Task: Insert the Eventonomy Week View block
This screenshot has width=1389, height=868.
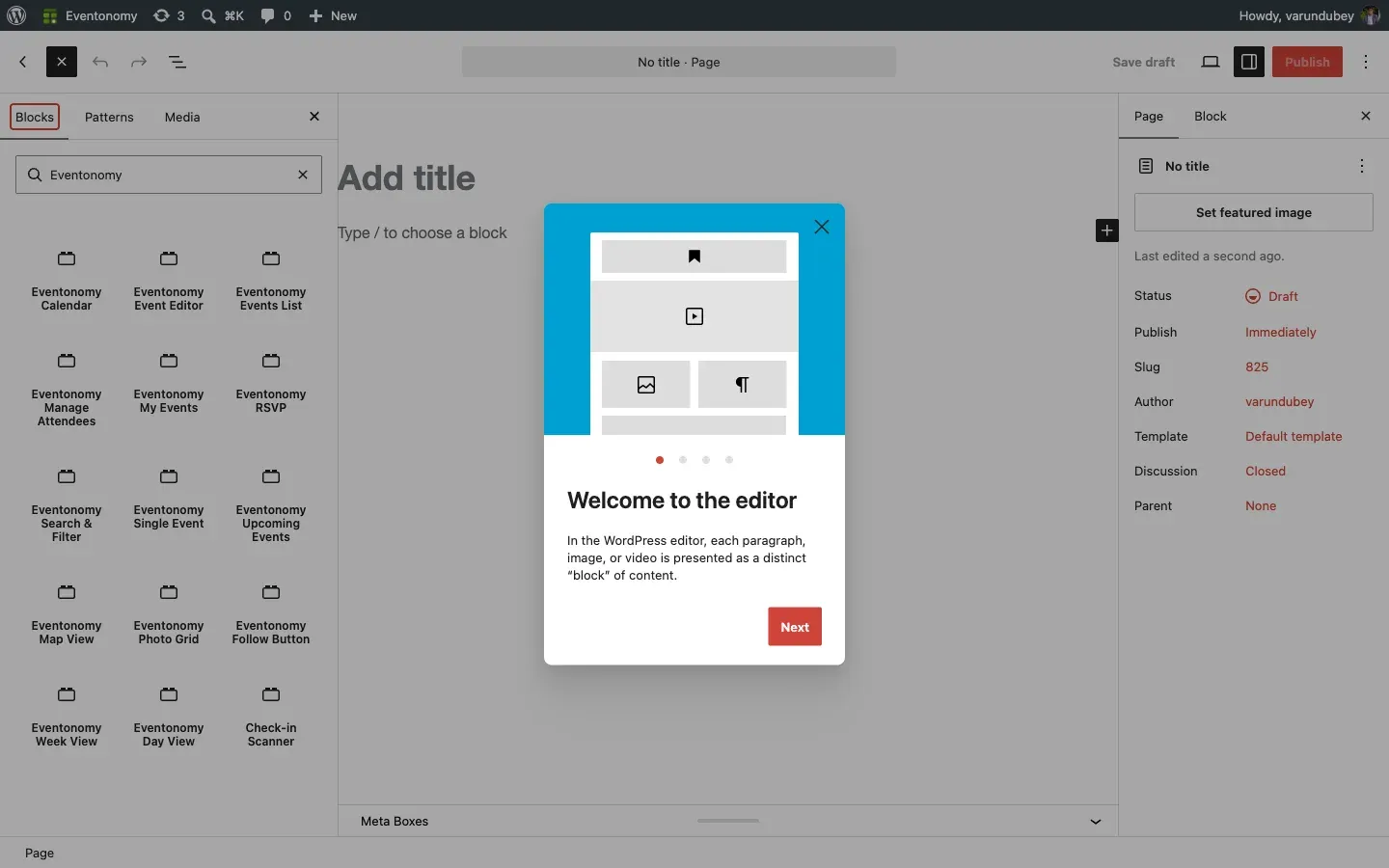Action: point(67,717)
